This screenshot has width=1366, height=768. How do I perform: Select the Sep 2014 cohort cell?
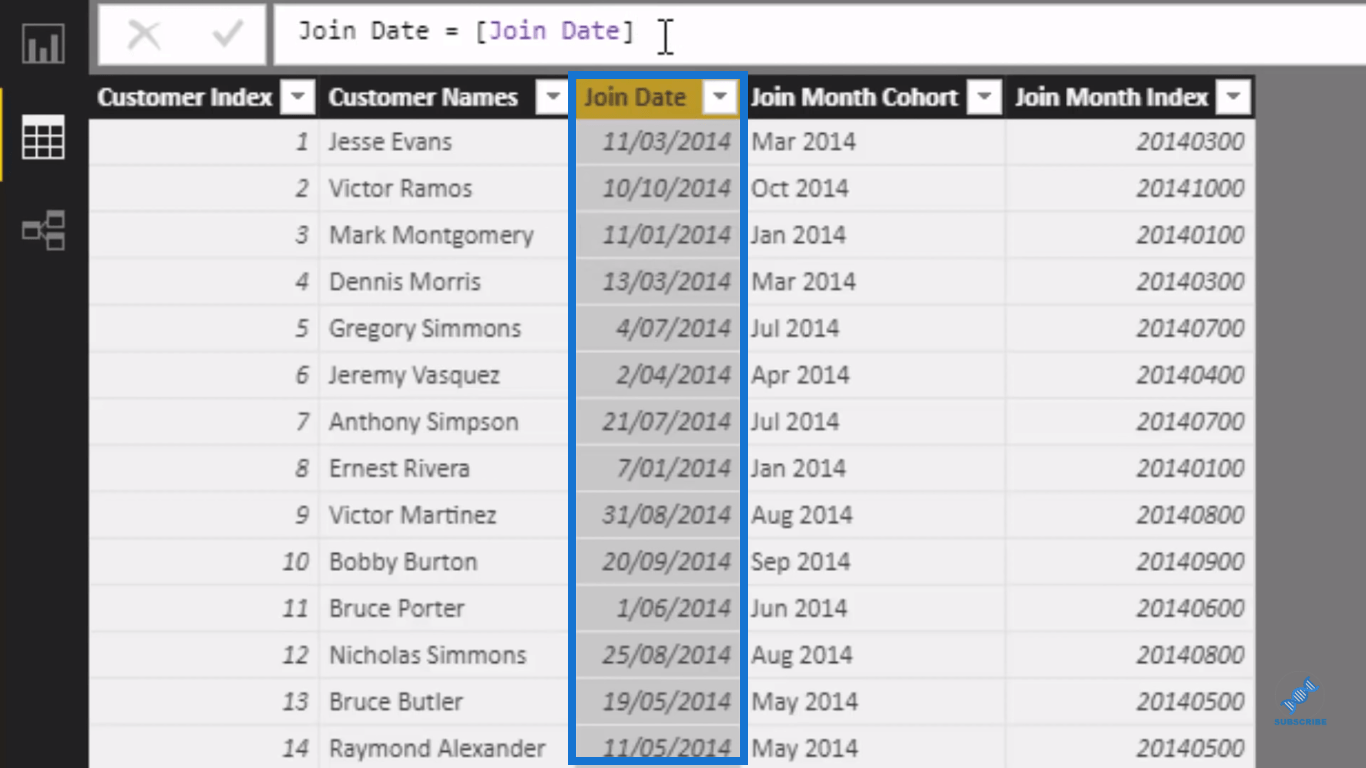[874, 562]
